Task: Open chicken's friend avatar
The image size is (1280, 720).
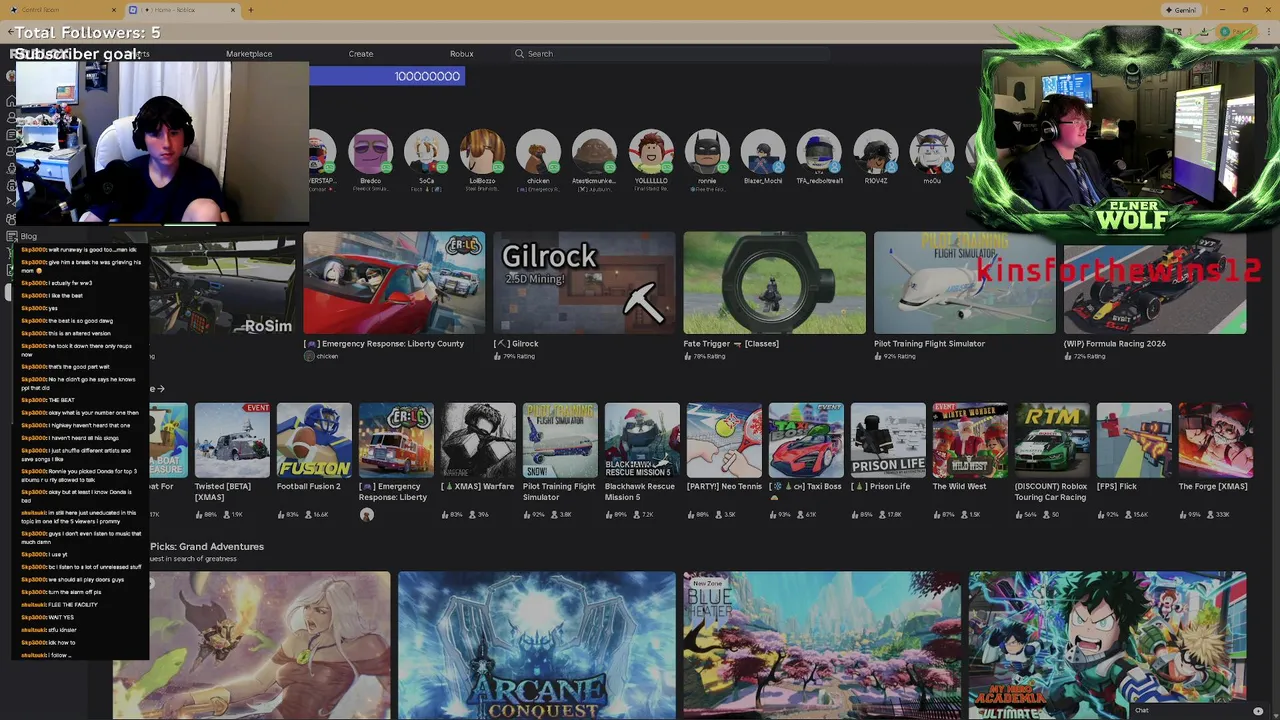Action: point(538,153)
